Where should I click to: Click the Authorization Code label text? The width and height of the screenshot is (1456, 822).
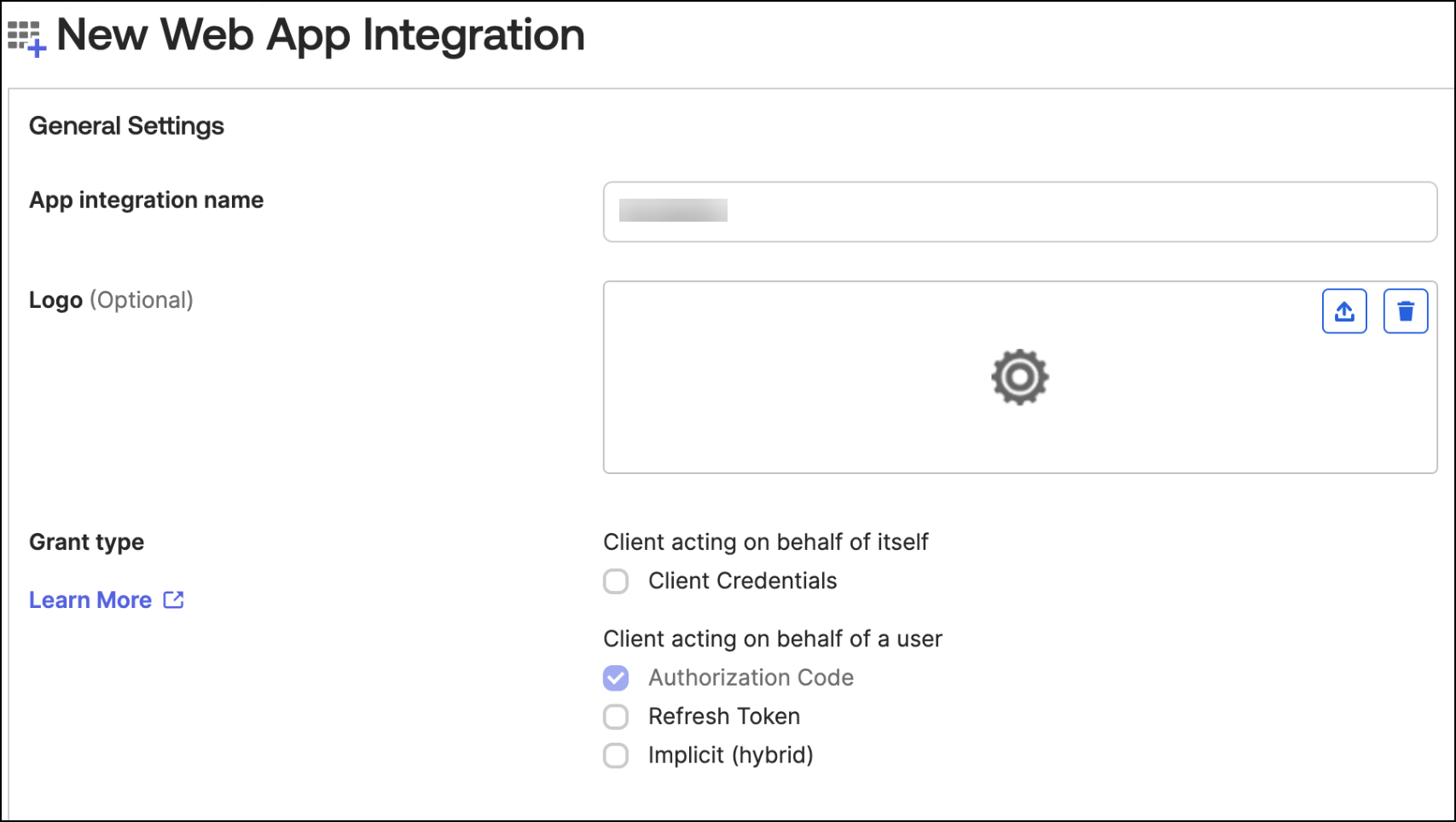click(751, 678)
